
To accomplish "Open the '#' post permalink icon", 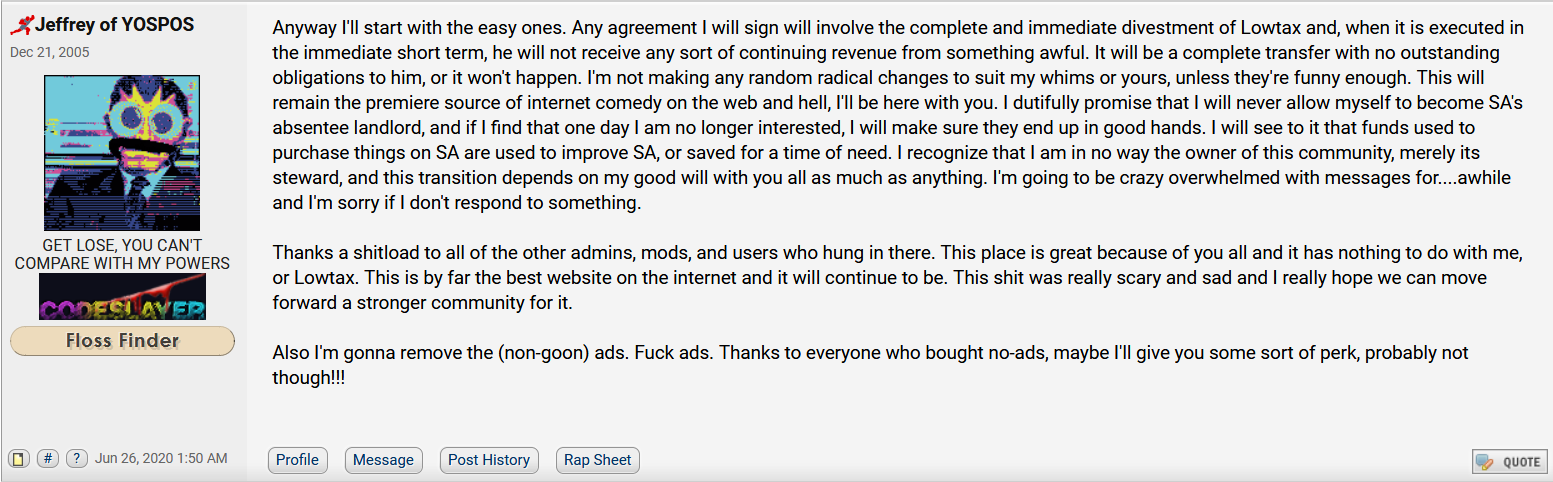I will tap(47, 459).
